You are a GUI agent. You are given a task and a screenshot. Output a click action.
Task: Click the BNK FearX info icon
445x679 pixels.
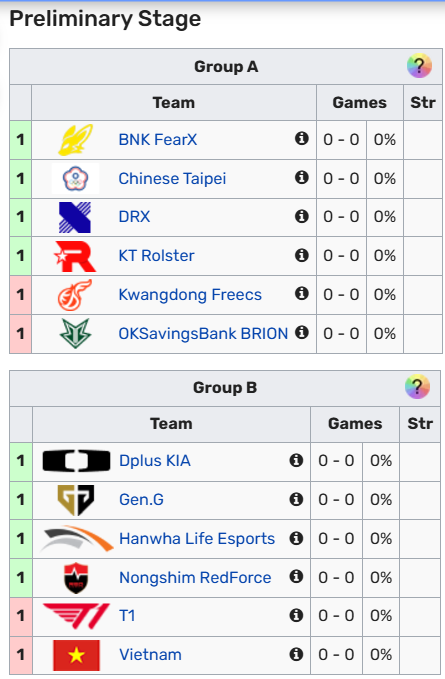pos(302,139)
